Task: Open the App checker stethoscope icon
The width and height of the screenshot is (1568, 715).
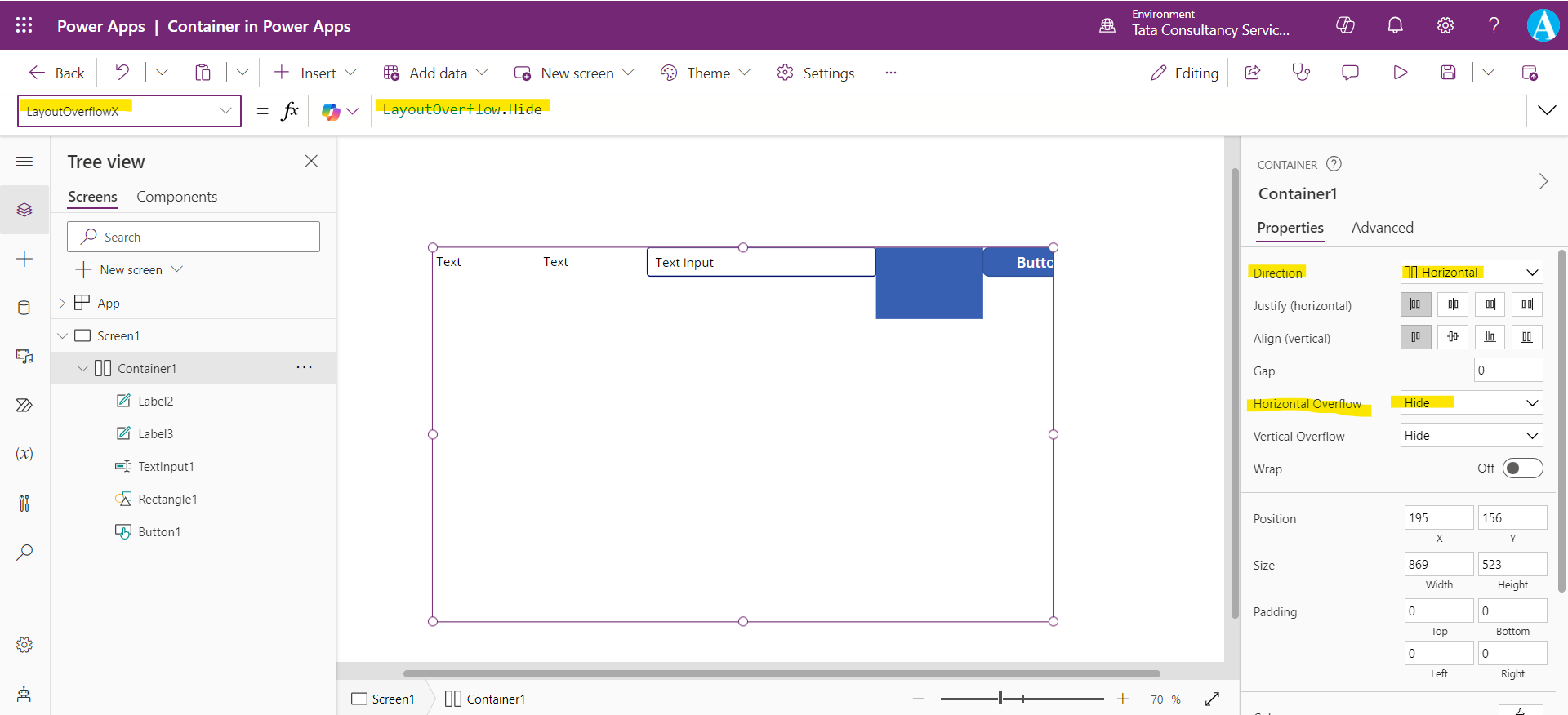Action: point(1301,73)
